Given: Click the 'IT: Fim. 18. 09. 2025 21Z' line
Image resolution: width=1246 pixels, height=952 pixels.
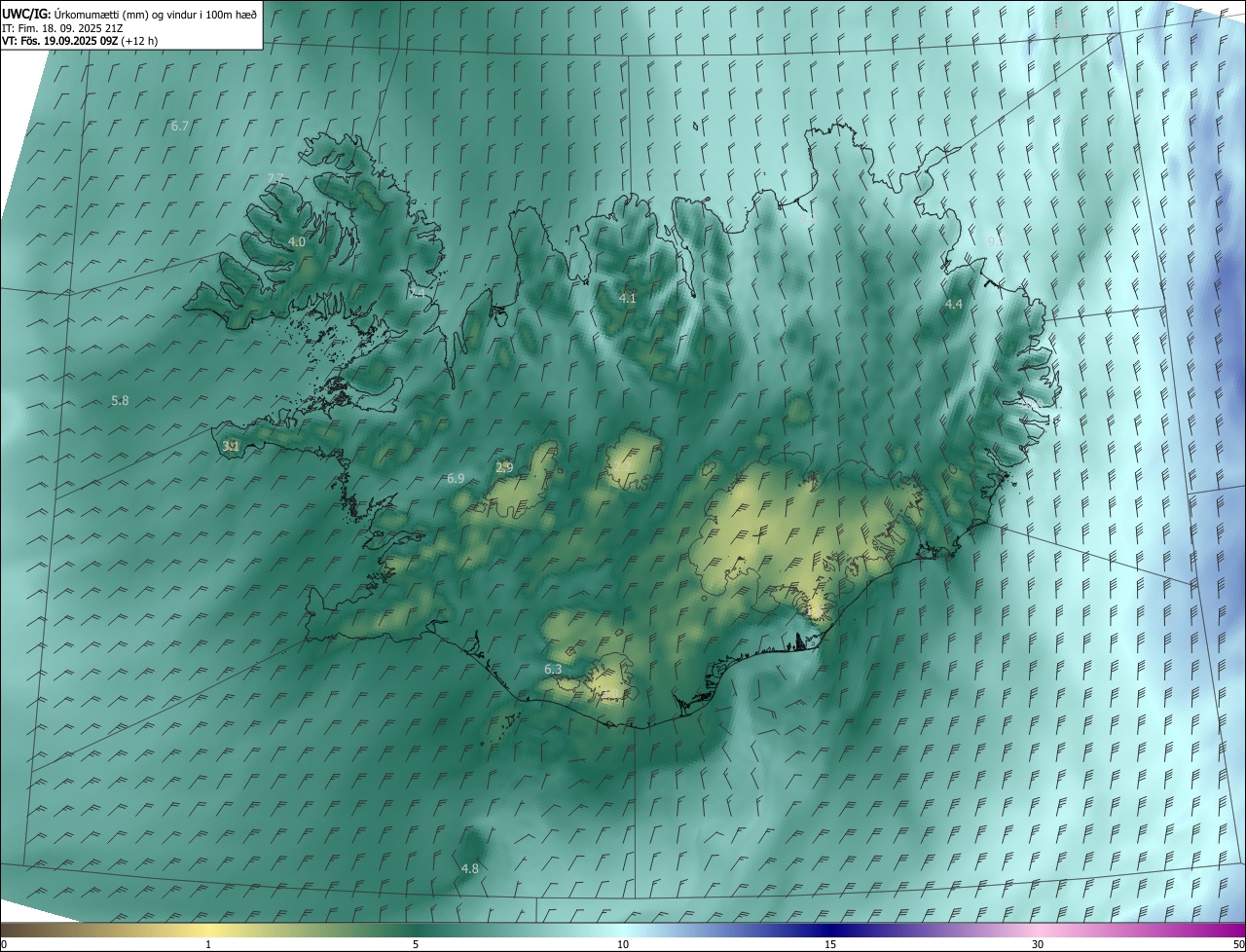Looking at the screenshot, I should 62,28.
